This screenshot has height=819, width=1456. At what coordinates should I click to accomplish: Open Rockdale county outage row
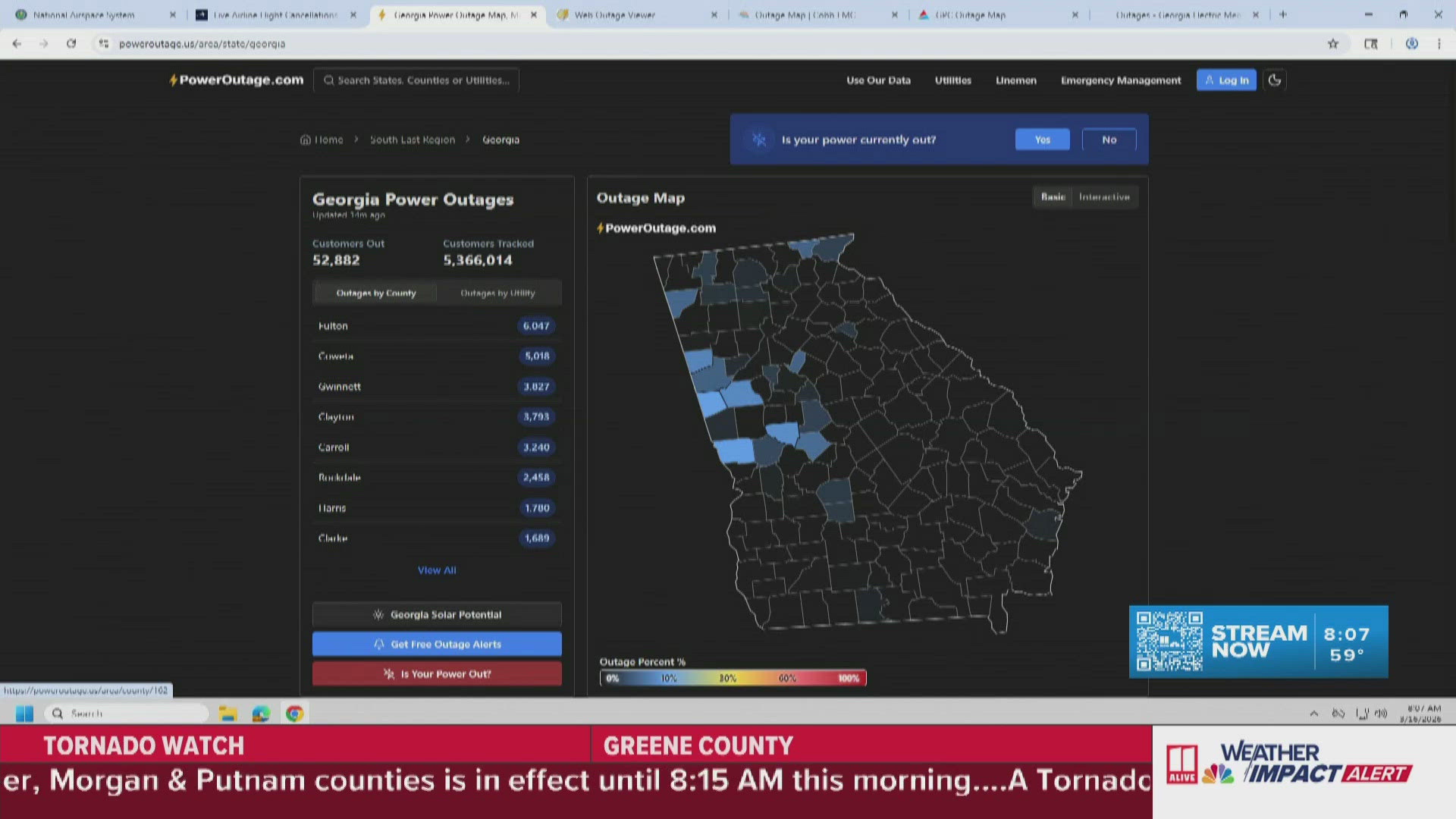click(x=437, y=478)
